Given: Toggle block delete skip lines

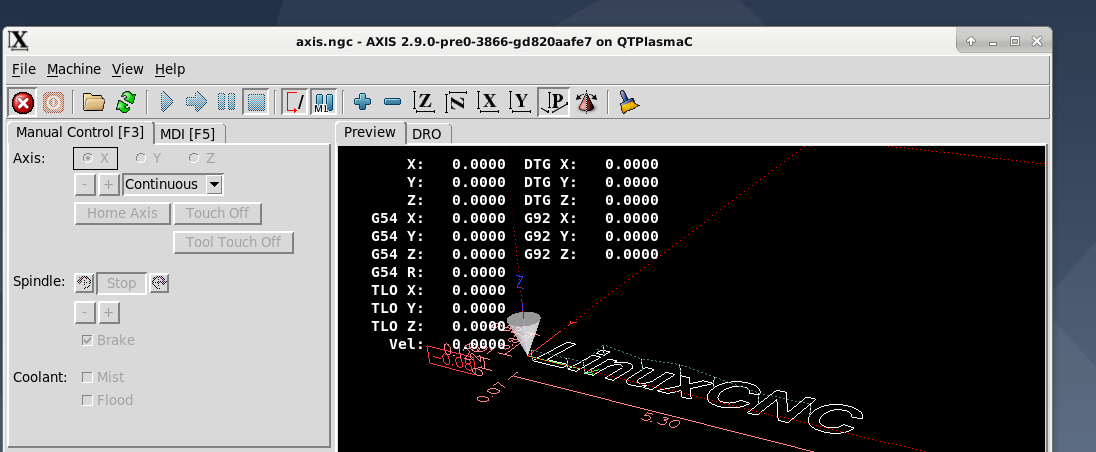Looking at the screenshot, I should point(294,103).
